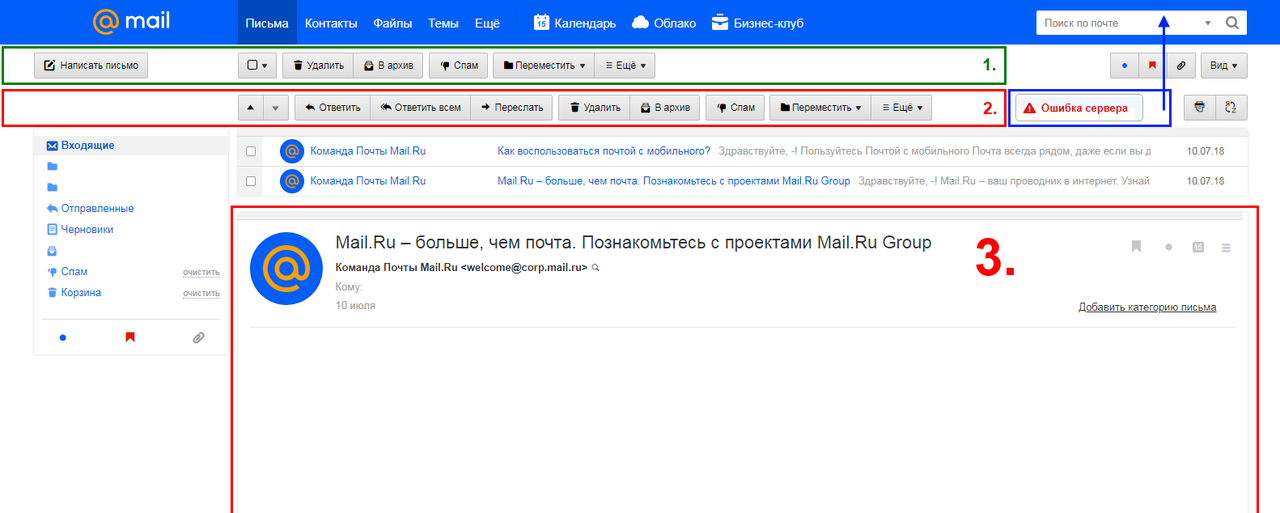Open the select-all checkbox dropdown
The image size is (1280, 513).
[x=257, y=66]
